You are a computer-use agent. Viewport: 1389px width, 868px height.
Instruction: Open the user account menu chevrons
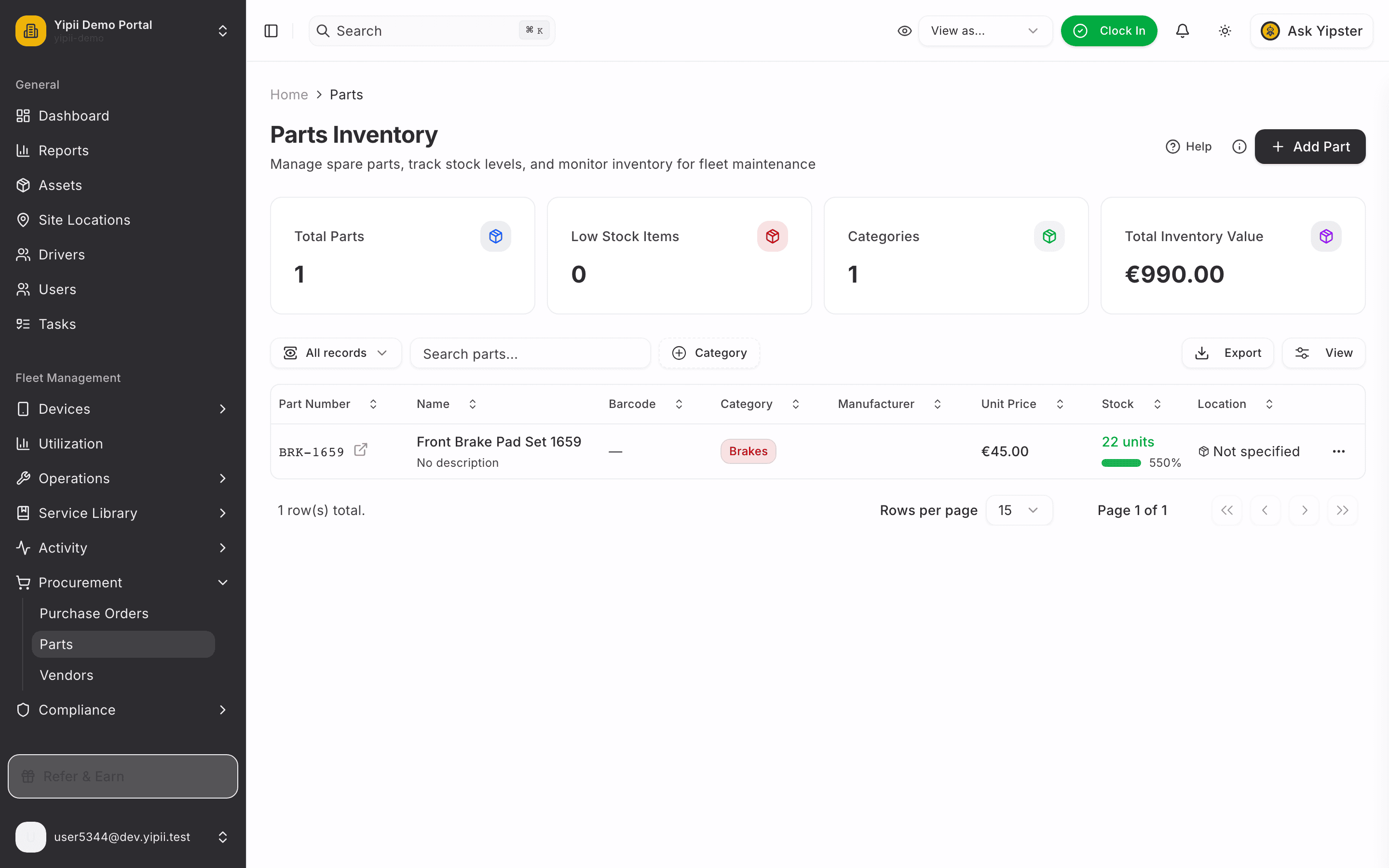223,837
